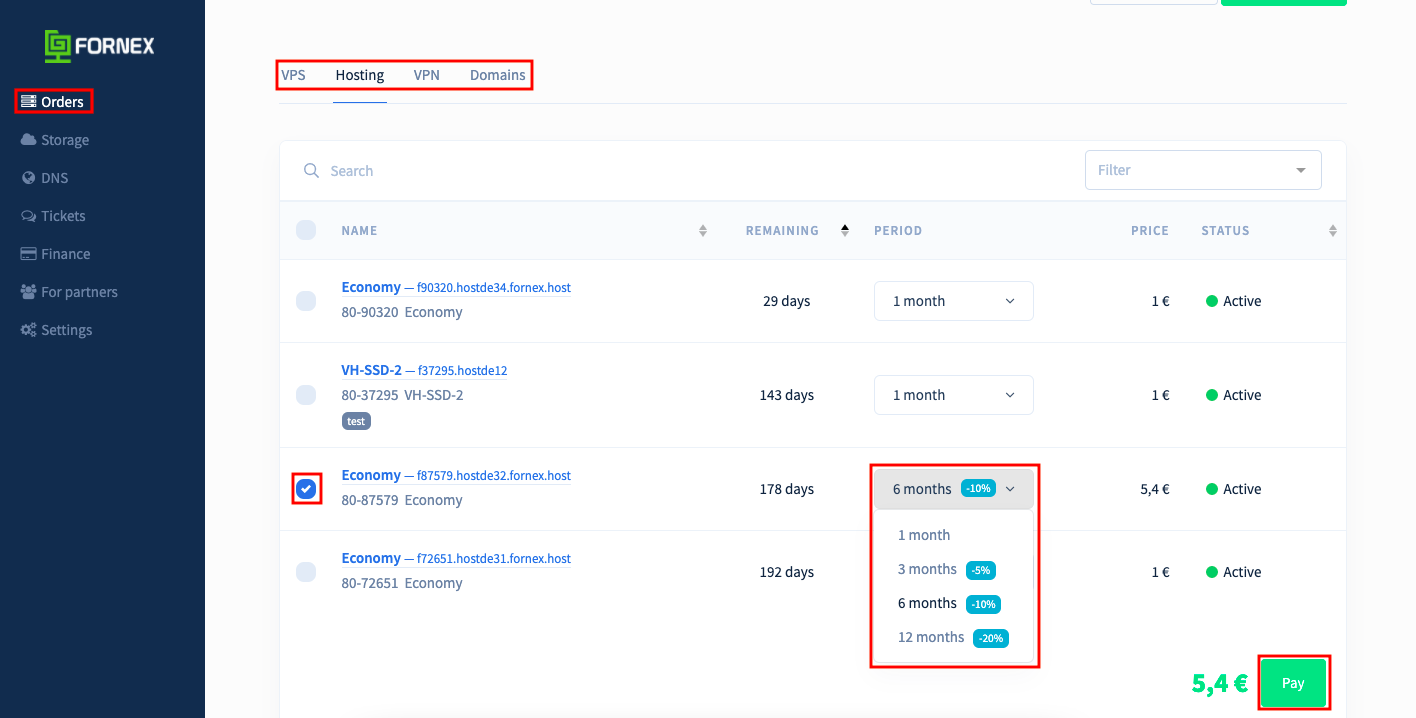The height and width of the screenshot is (718, 1416).
Task: Open Finance in the sidebar
Action: tap(55, 254)
